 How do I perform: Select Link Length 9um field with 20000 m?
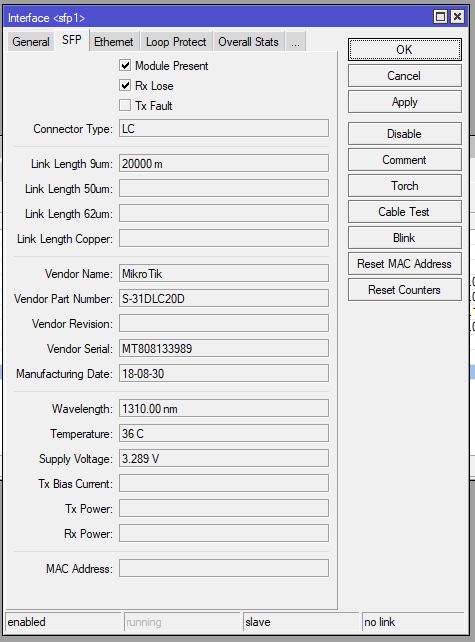coord(224,163)
